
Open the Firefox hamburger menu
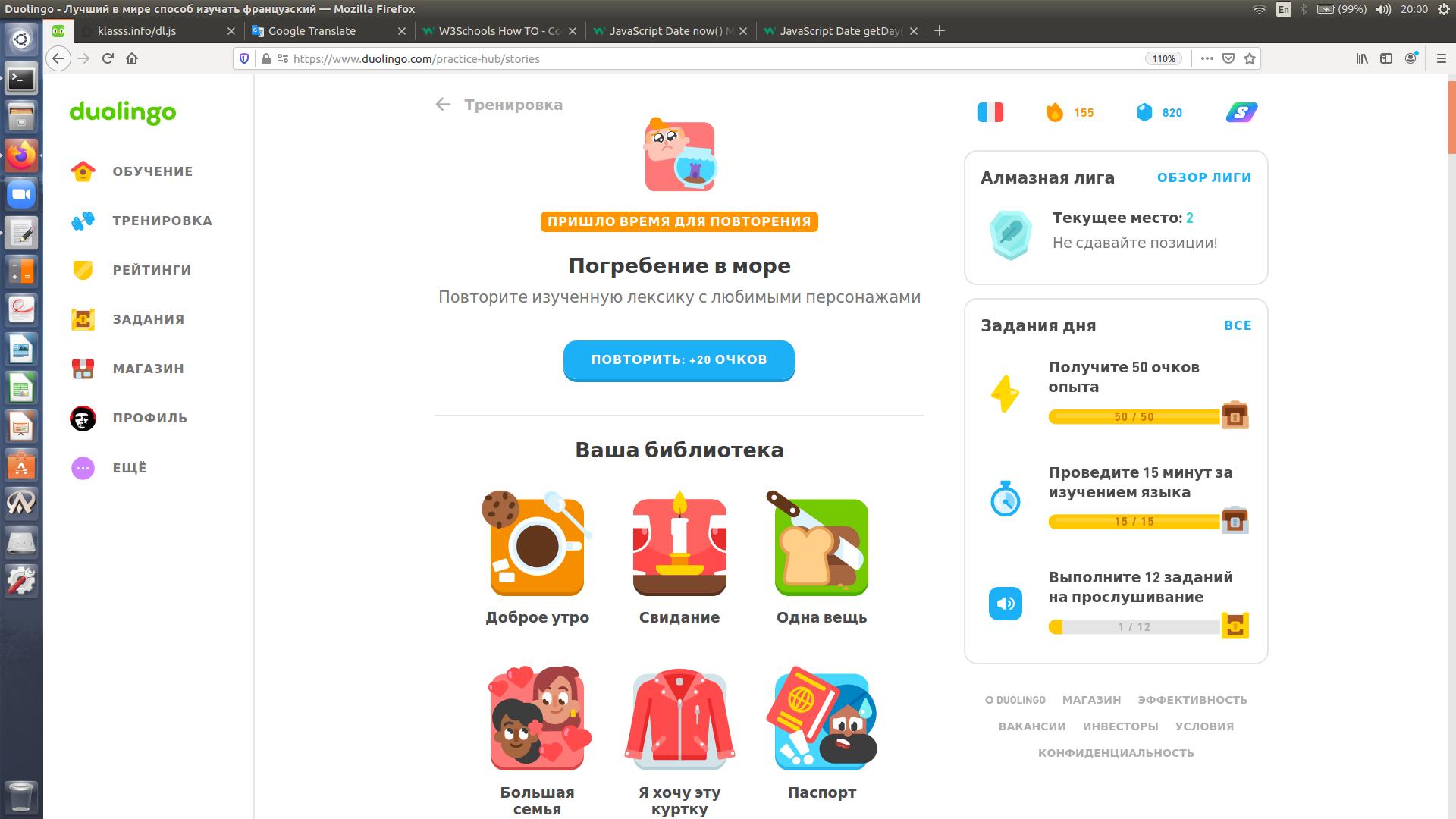(x=1442, y=58)
